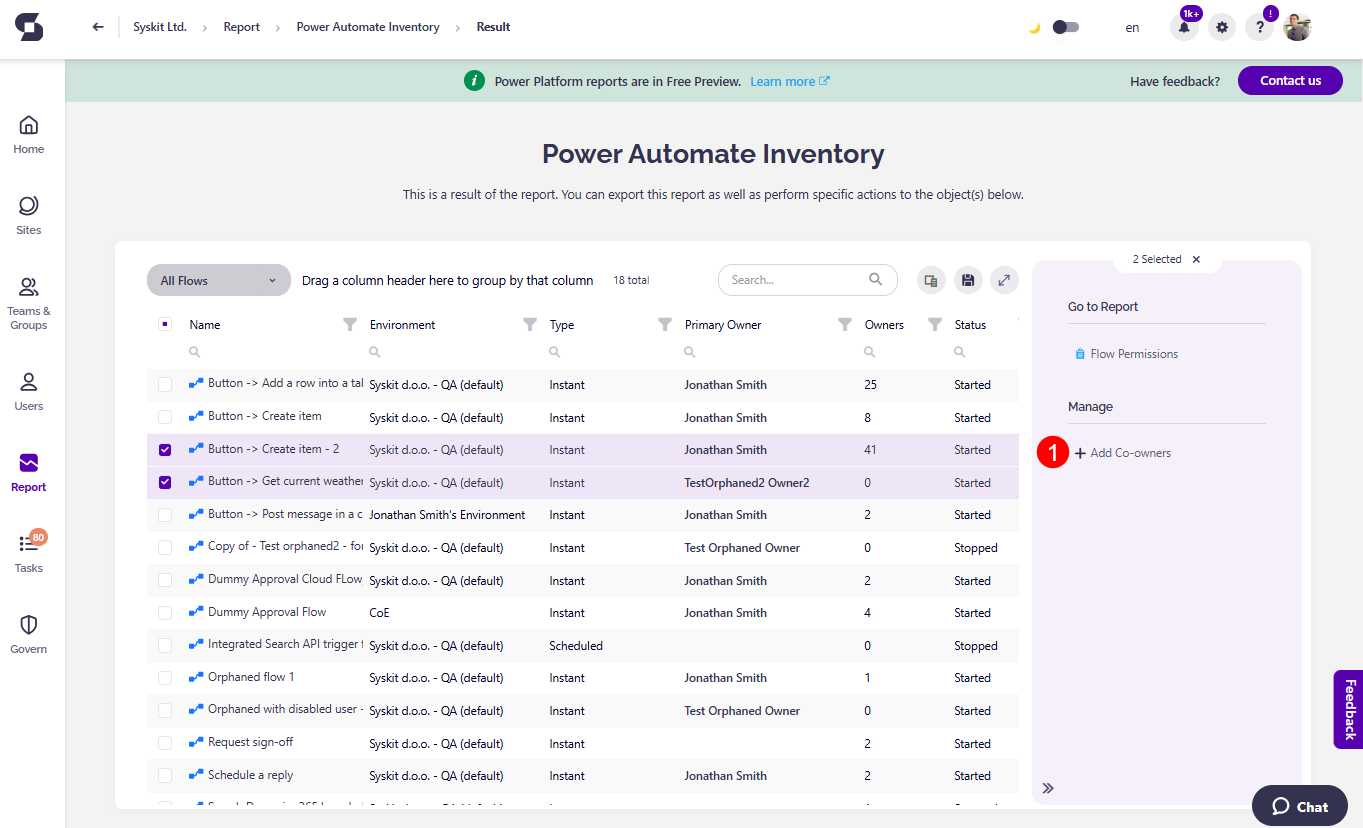Navigate to Teams & Groups in the sidebar

28,301
